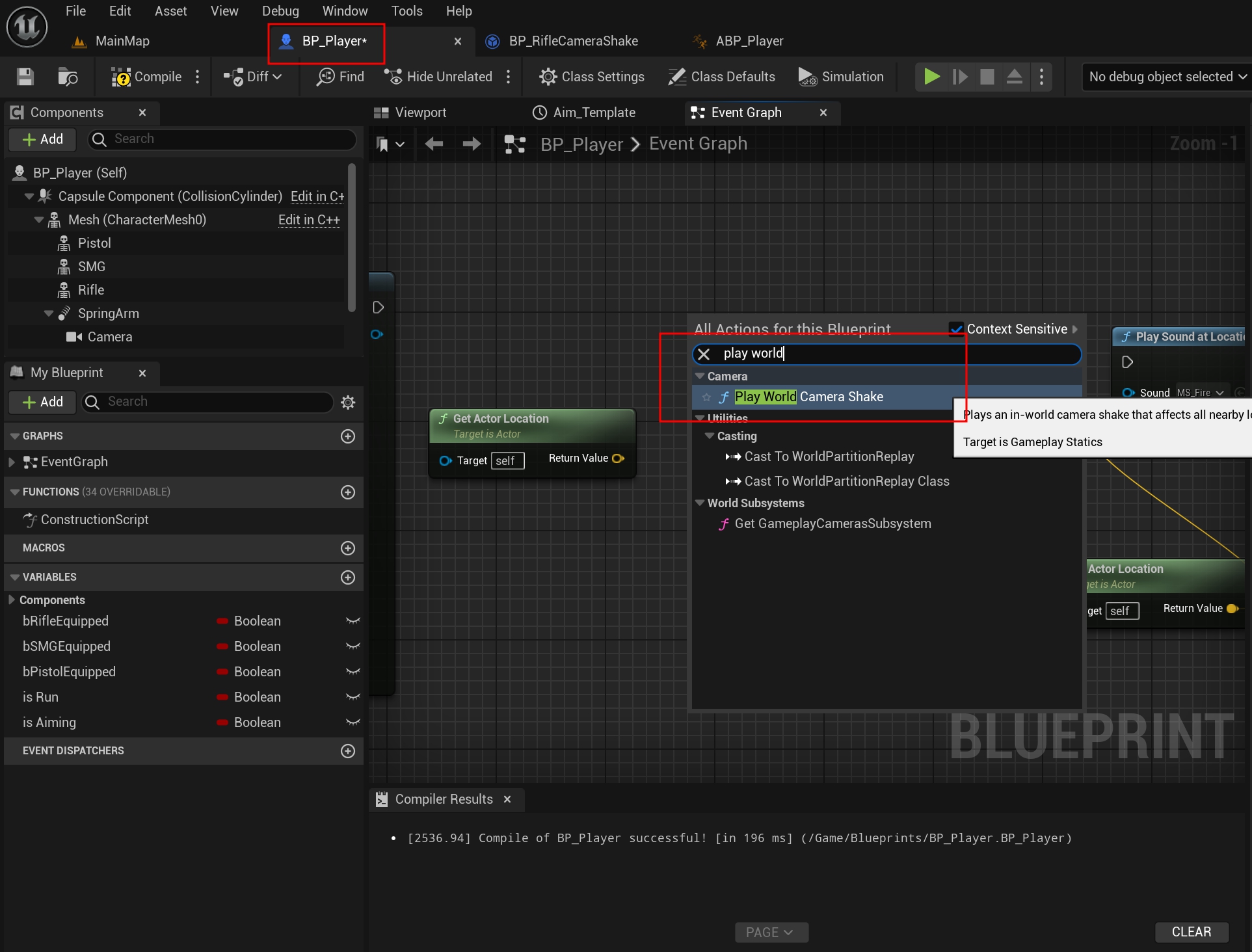Open the bookmarks dropdown in graph
Screen dimensions: 1252x952
click(x=391, y=144)
